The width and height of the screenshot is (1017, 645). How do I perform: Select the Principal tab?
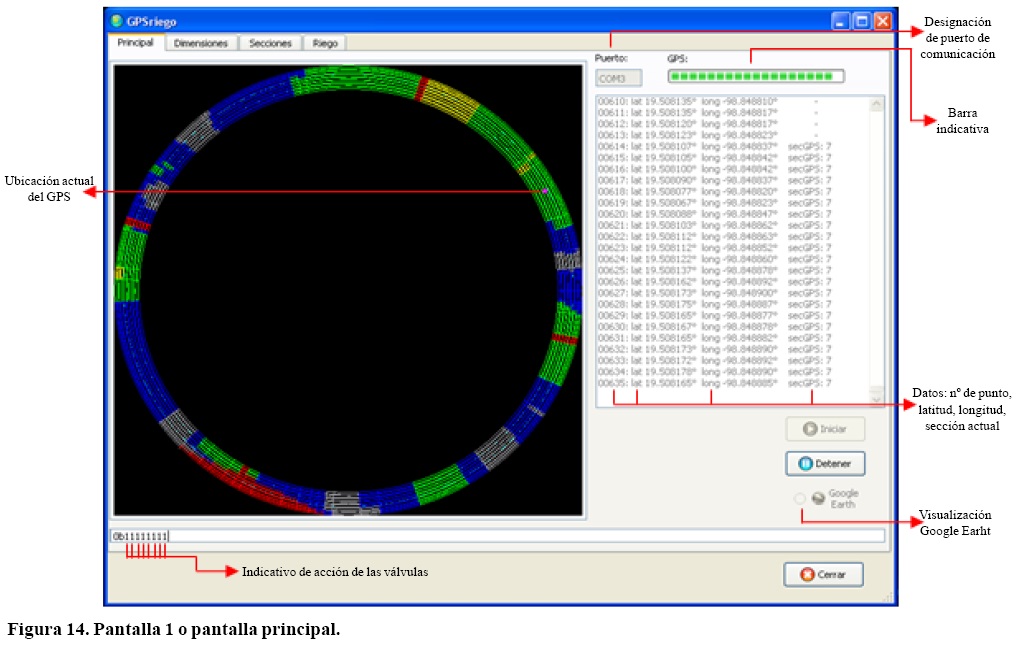point(135,43)
